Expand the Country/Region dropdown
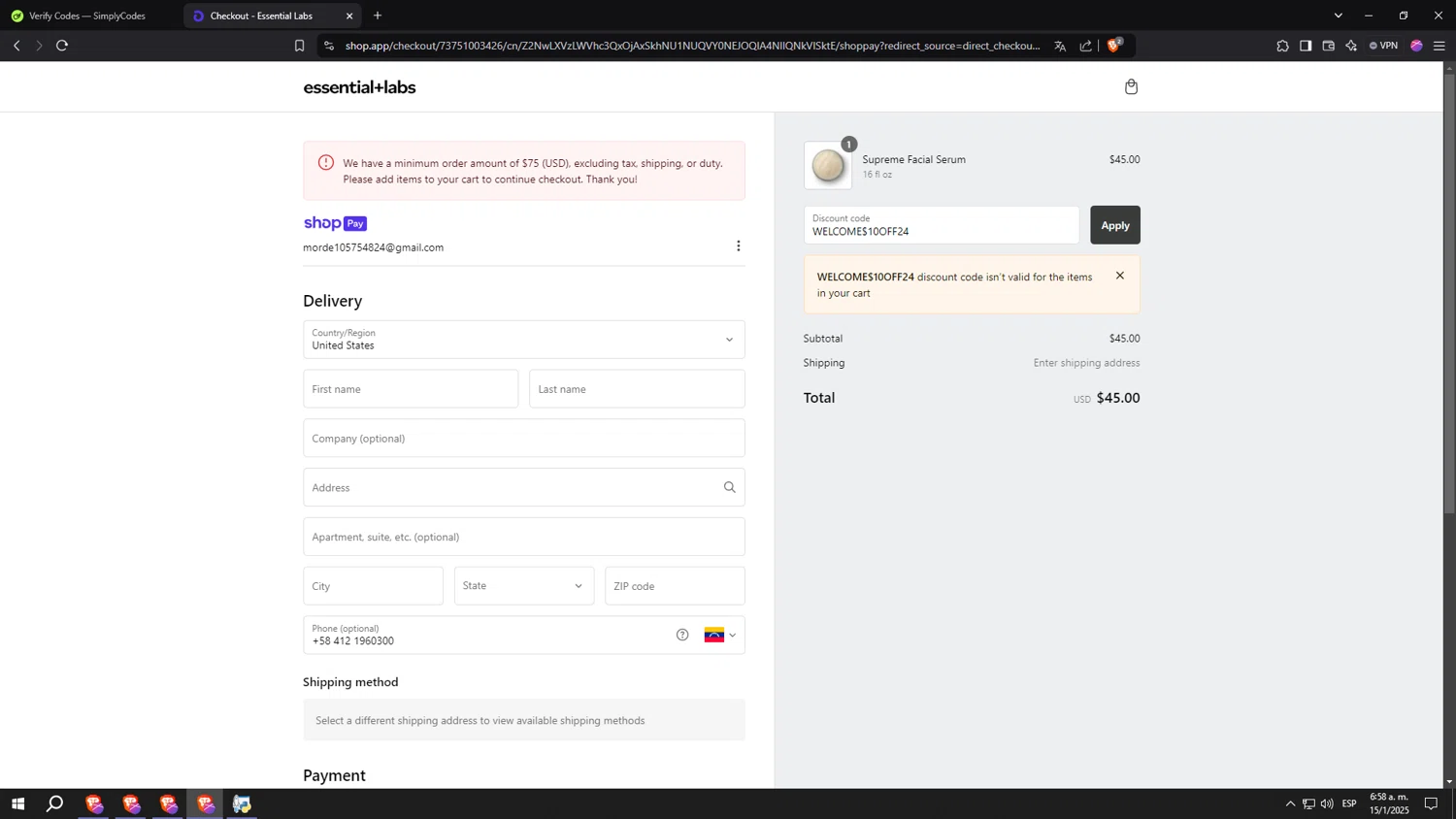The height and width of the screenshot is (819, 1456). pos(523,340)
